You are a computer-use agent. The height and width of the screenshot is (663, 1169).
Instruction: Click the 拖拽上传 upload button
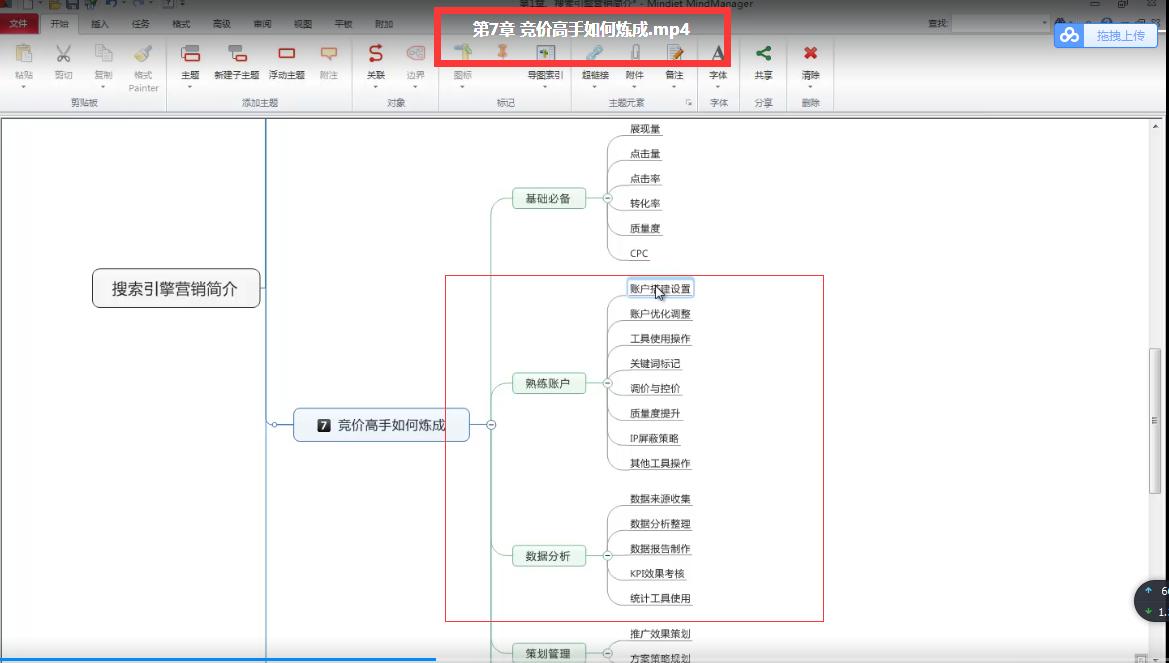pyautogui.click(x=1106, y=35)
